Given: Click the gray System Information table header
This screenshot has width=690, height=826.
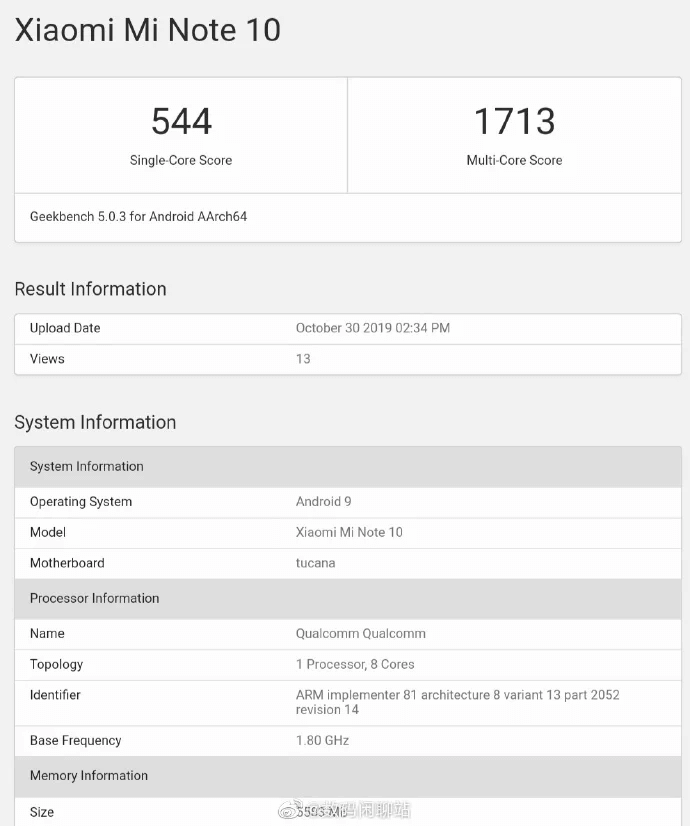Looking at the screenshot, I should 87,466.
